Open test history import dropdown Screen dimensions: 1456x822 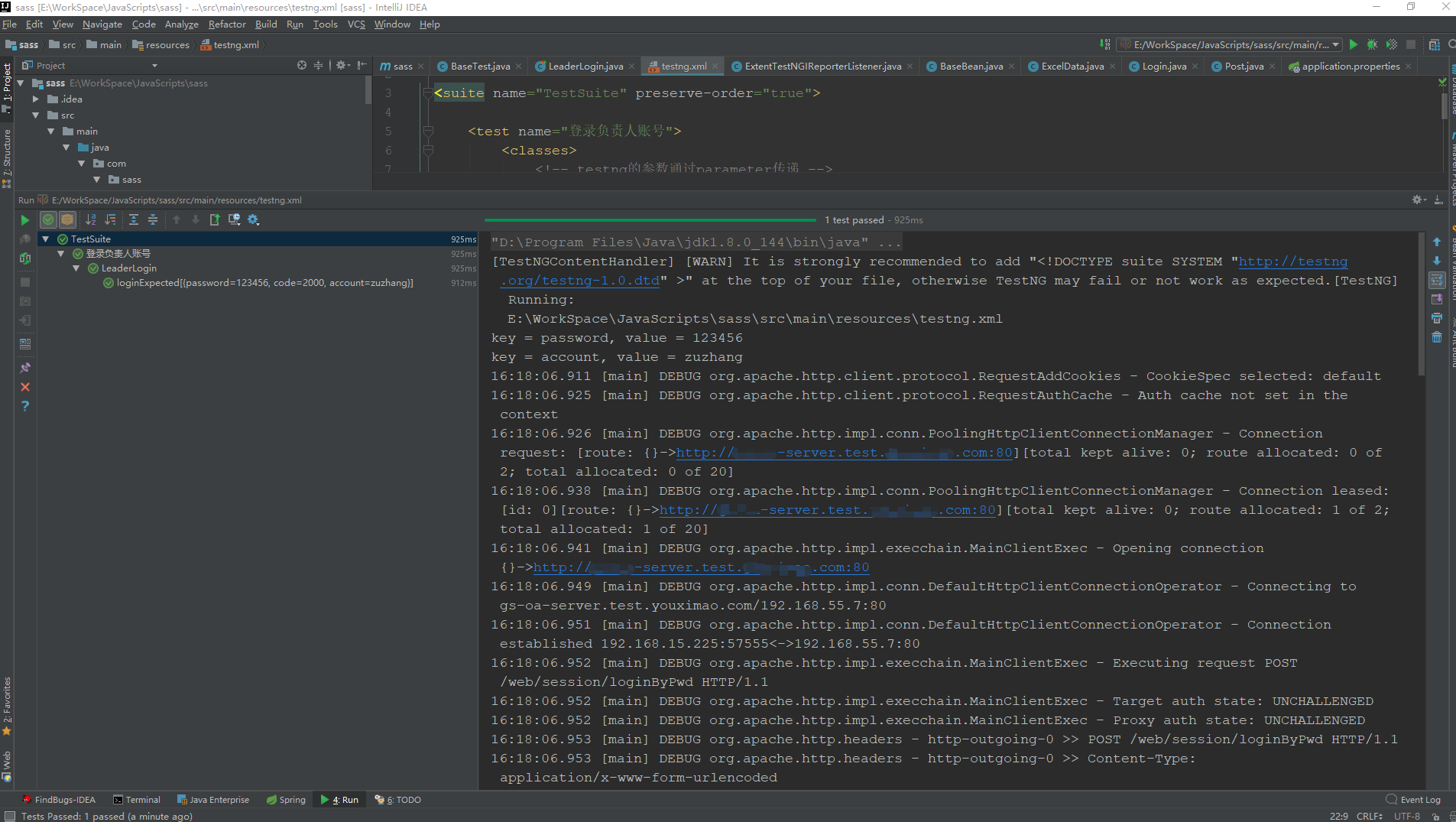[234, 219]
